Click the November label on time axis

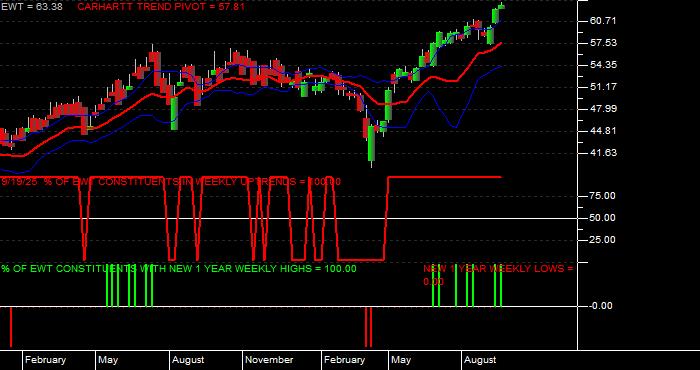click(x=269, y=360)
